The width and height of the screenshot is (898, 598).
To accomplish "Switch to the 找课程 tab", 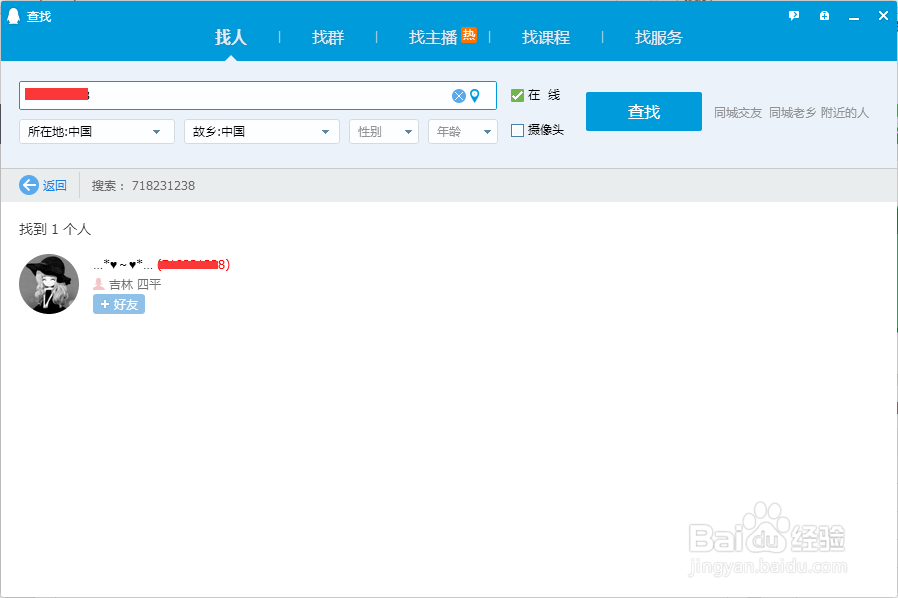I will [x=546, y=37].
